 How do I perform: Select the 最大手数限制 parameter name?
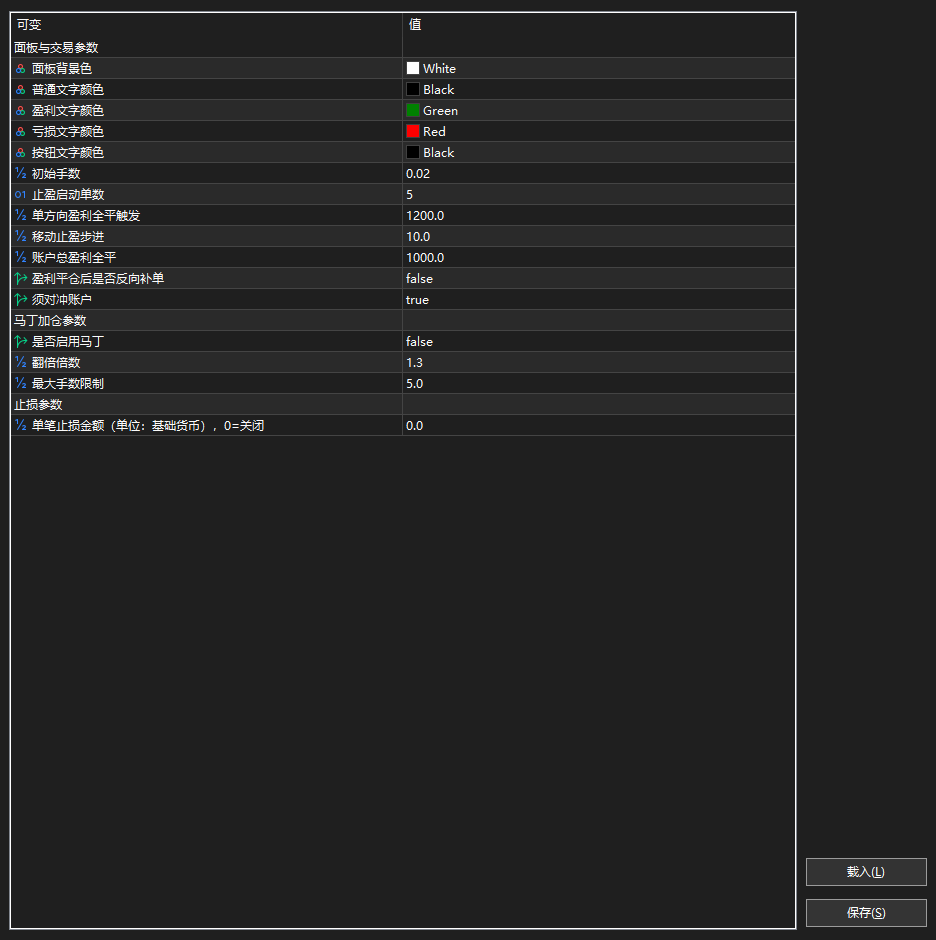click(x=68, y=384)
